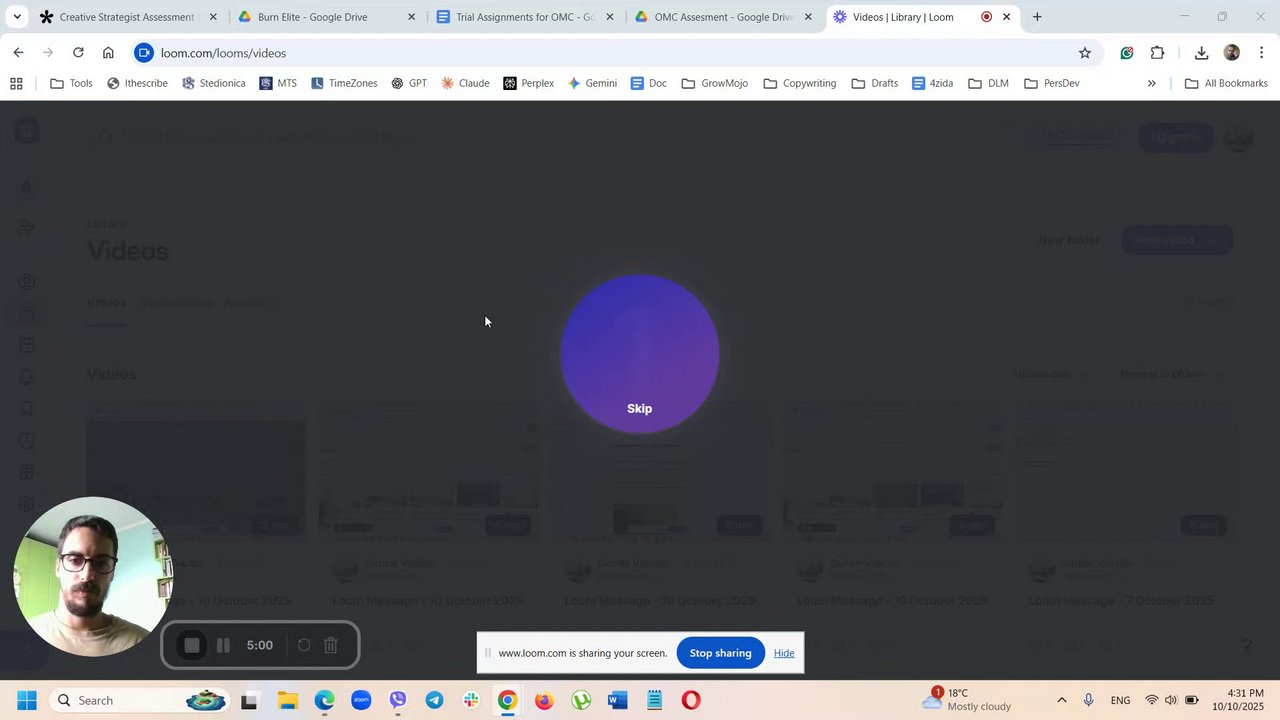Bookmark this page with star icon
Viewport: 1280px width, 720px height.
click(1085, 53)
